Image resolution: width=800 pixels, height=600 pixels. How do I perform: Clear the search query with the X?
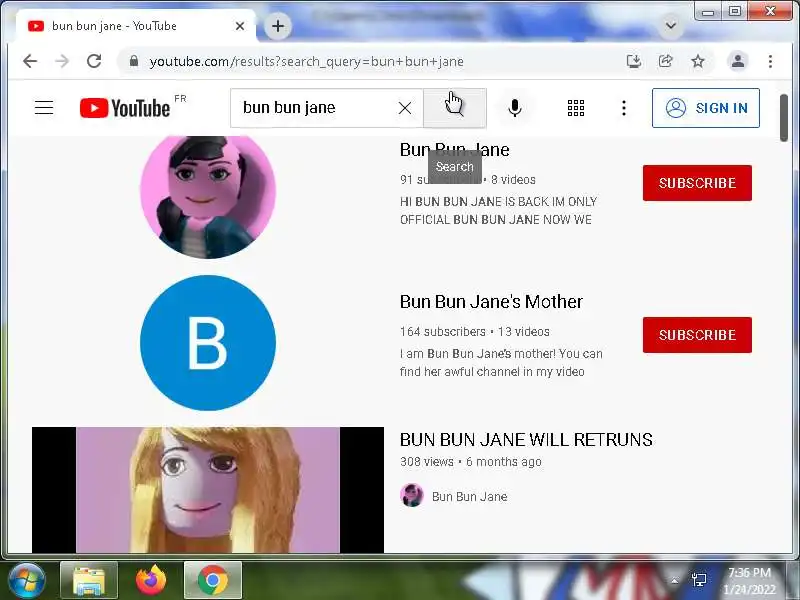[405, 108]
